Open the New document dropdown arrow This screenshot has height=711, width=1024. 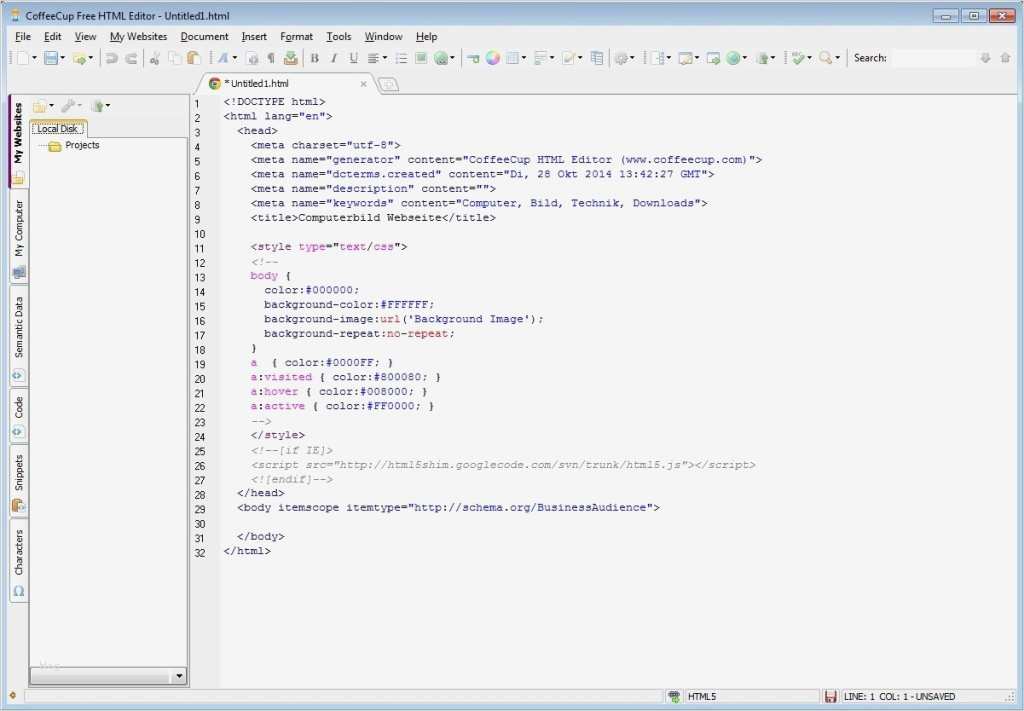[x=34, y=59]
